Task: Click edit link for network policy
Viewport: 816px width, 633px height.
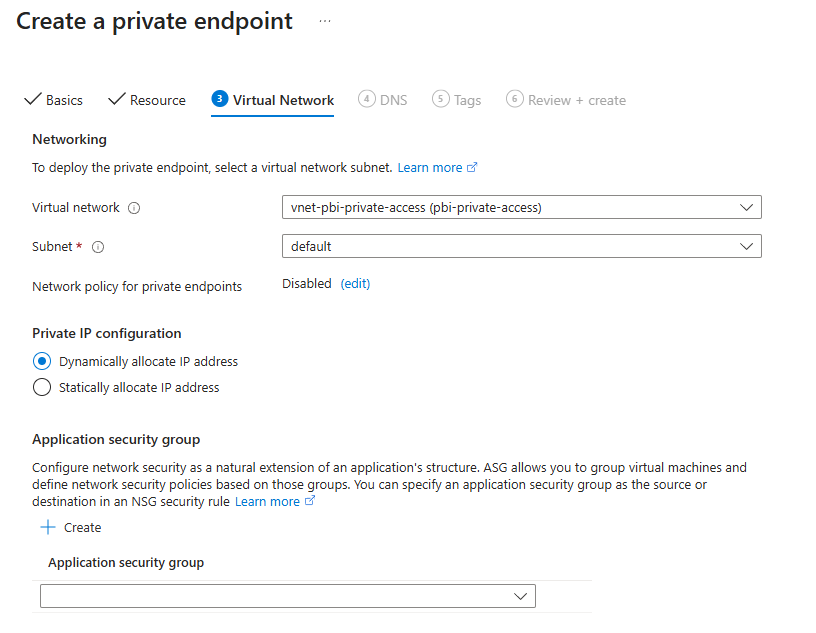Action: 355,284
